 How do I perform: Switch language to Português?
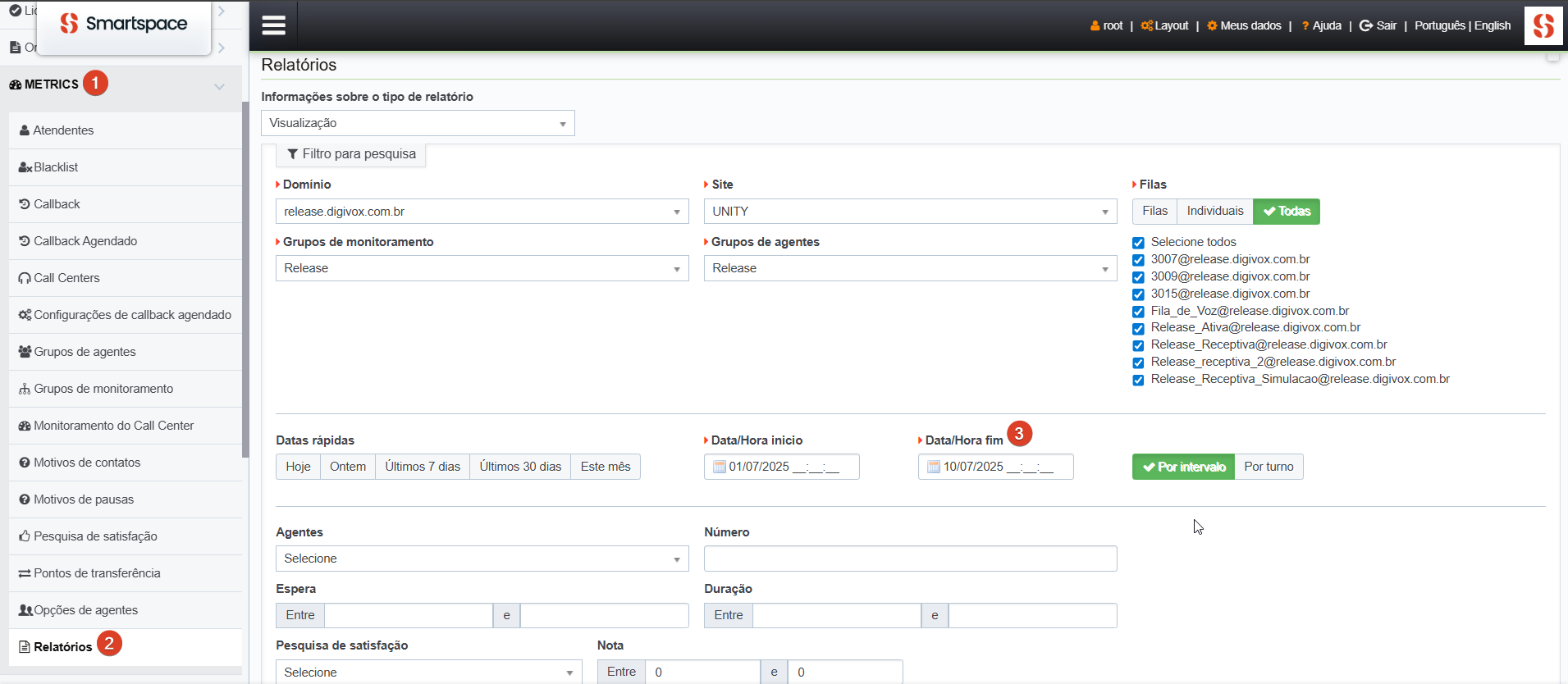1440,25
